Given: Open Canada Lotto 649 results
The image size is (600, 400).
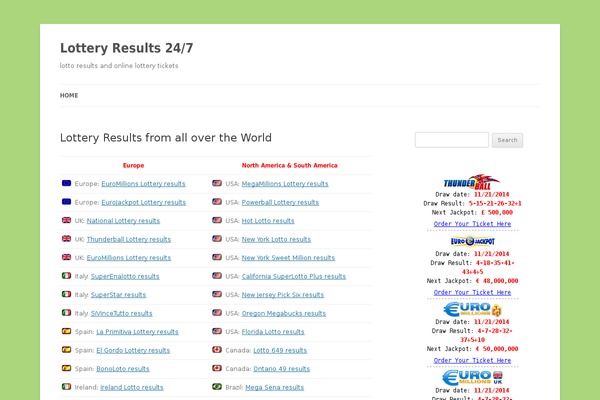Looking at the screenshot, I should pyautogui.click(x=280, y=350).
